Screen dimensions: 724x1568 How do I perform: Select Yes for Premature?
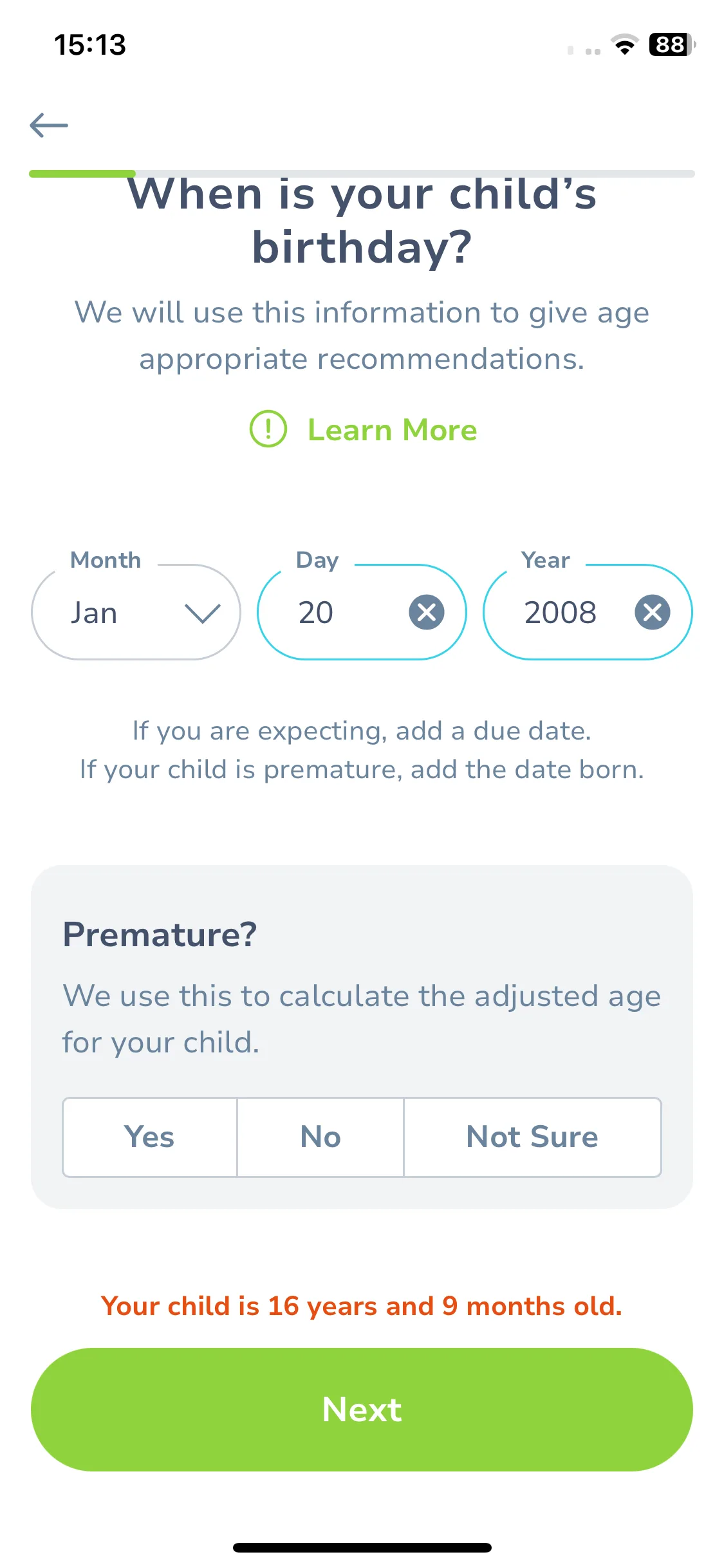point(150,1137)
